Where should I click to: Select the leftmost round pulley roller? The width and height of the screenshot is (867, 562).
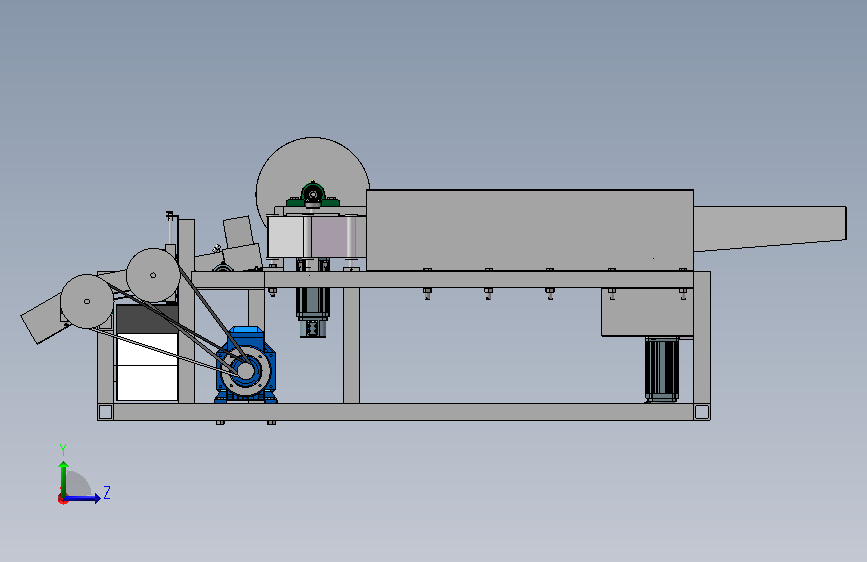point(87,301)
